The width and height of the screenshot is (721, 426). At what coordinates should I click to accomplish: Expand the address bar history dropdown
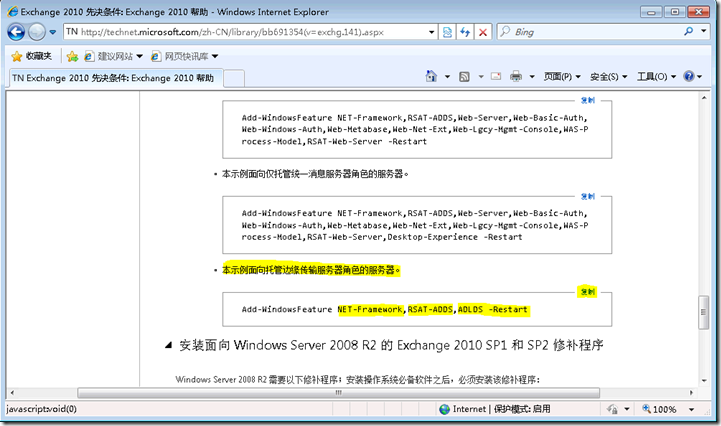coord(431,32)
